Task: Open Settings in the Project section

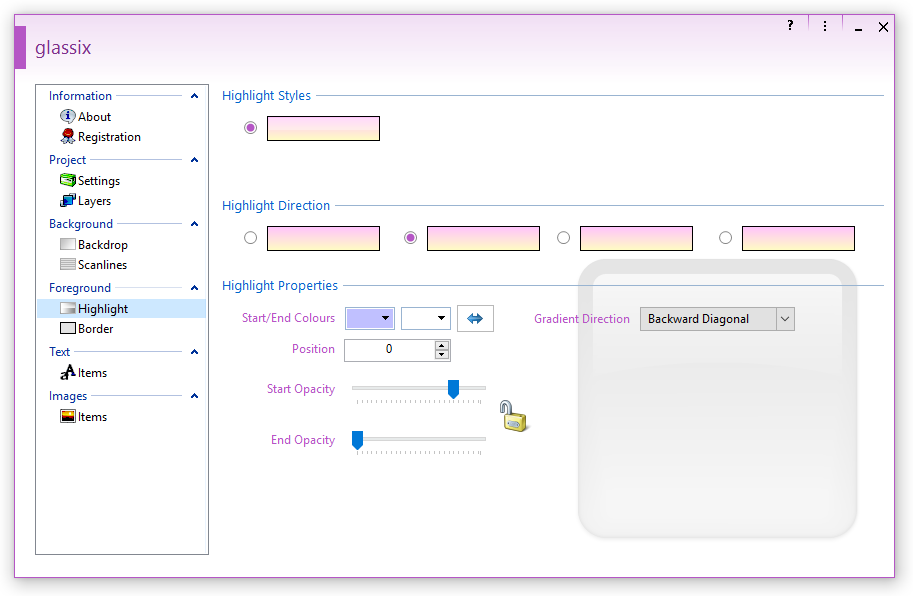Action: coord(98,181)
